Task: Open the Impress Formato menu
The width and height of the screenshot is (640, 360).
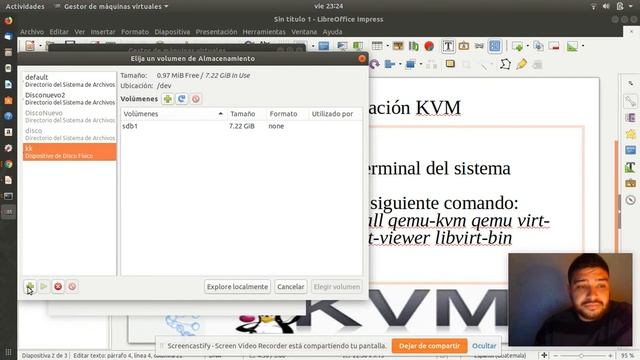Action: coord(135,32)
